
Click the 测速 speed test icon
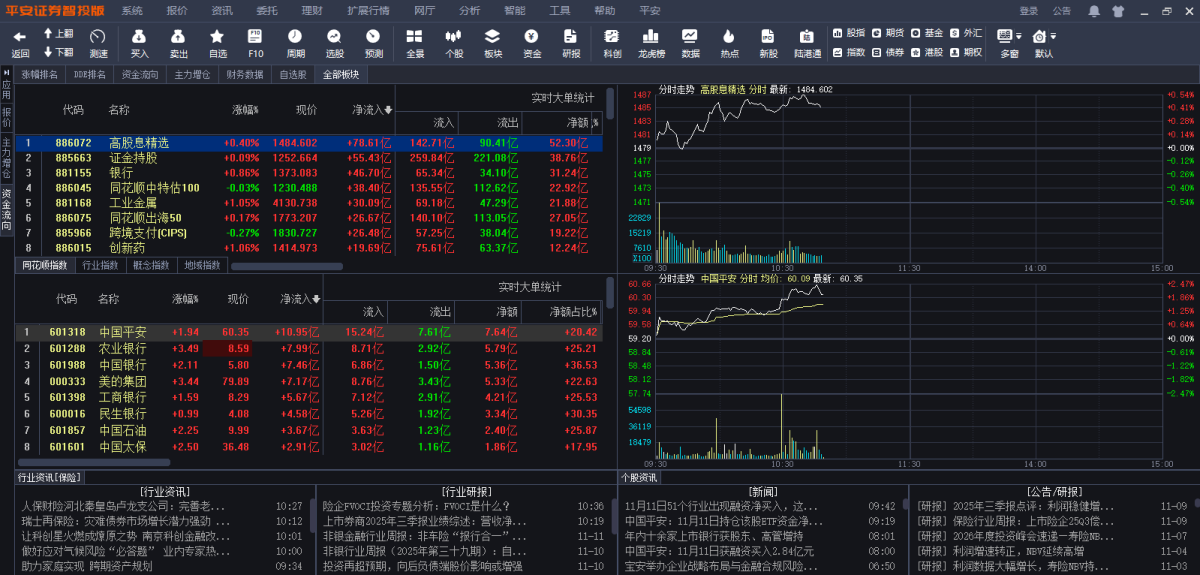pos(98,41)
